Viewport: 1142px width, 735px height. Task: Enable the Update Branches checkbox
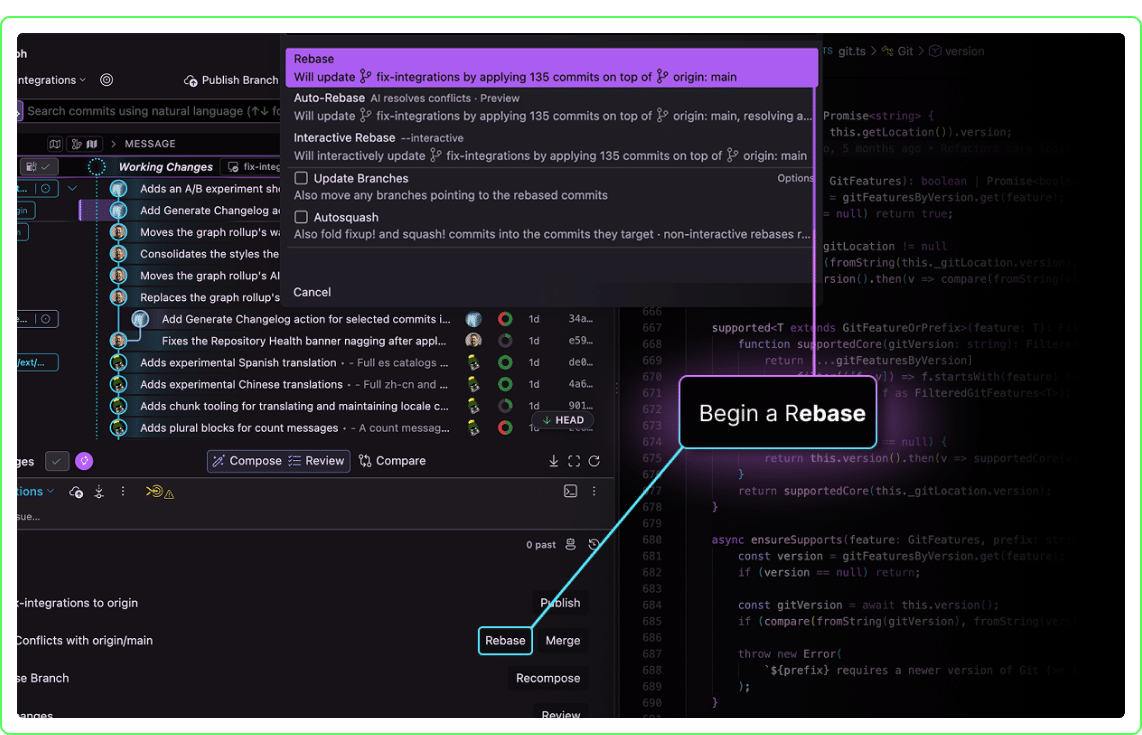(x=301, y=178)
